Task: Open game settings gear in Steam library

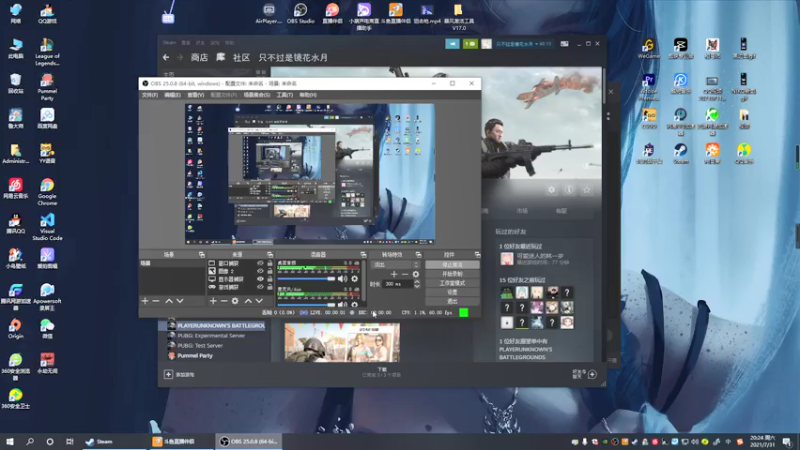Action: [552, 190]
